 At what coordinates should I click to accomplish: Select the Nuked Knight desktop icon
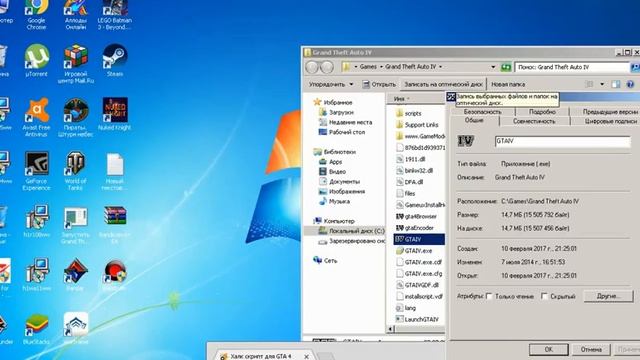(115, 114)
